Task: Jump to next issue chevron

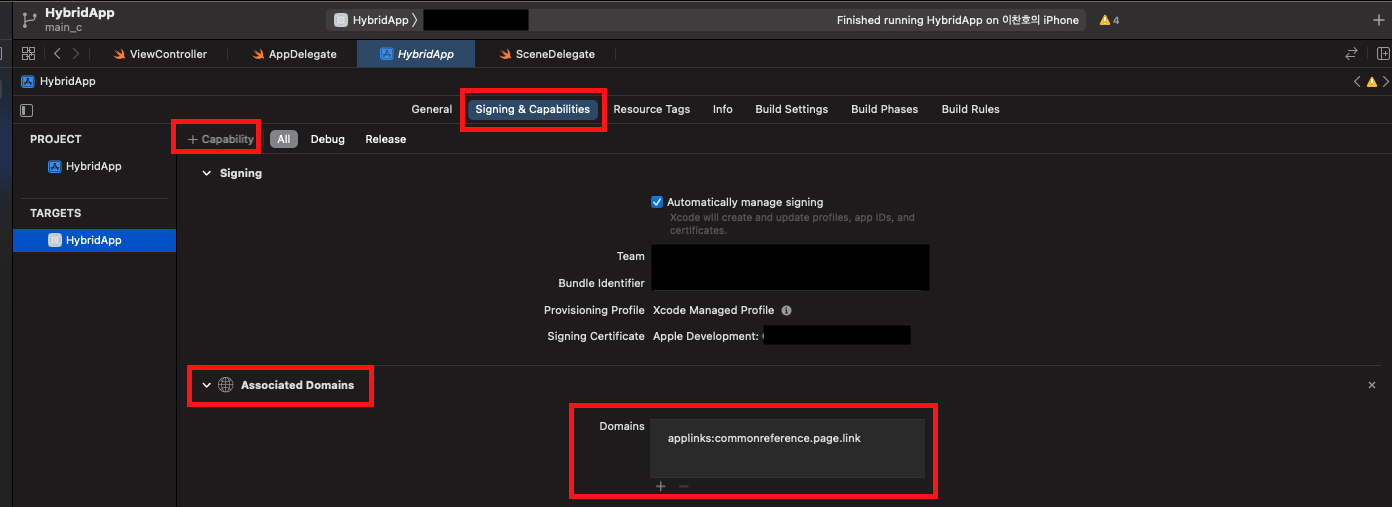Action: 1385,82
